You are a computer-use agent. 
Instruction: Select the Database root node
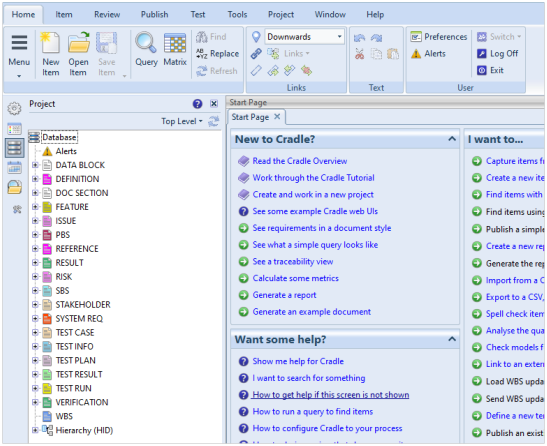(59, 137)
